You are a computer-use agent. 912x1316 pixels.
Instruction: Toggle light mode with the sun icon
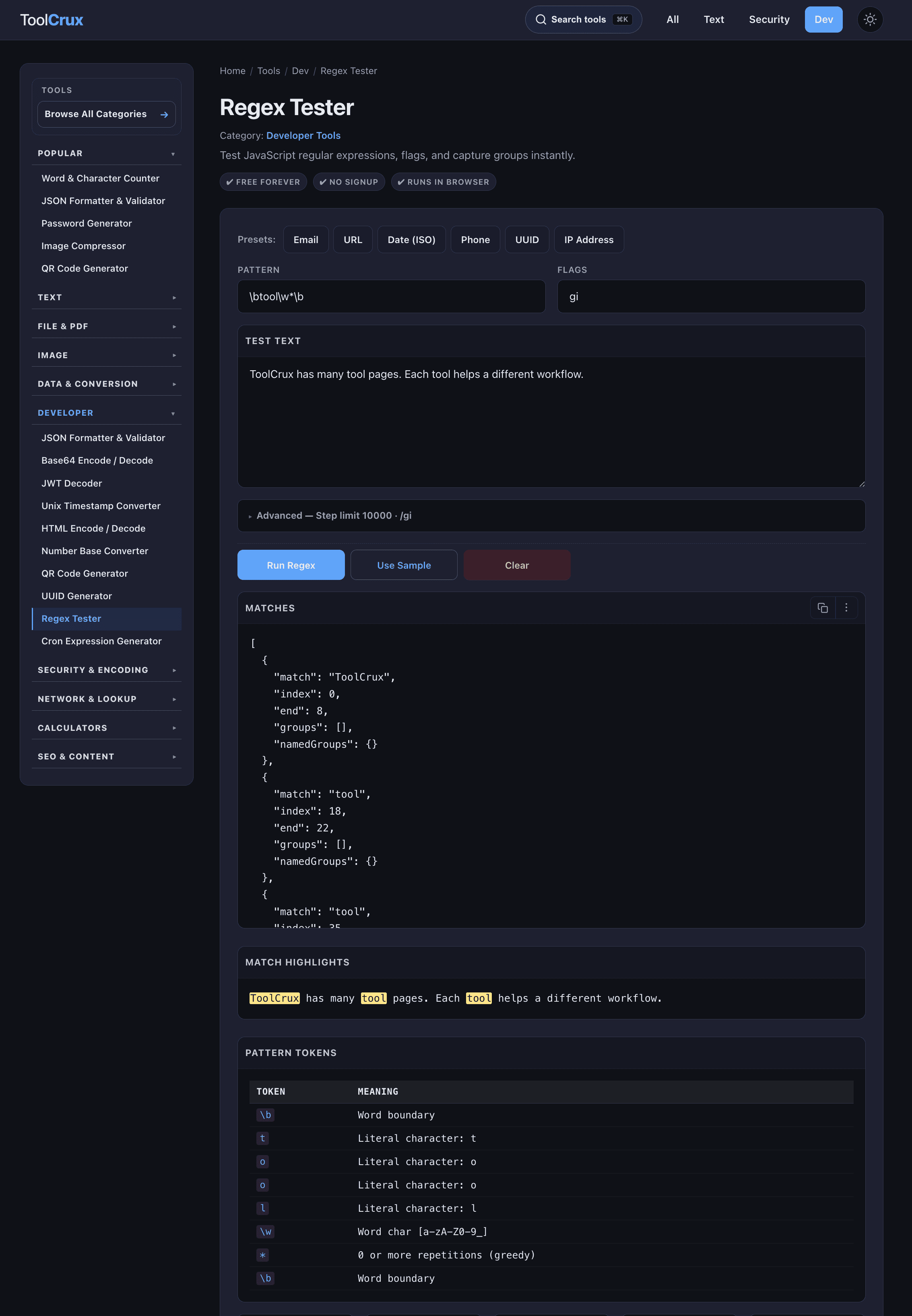tap(870, 19)
